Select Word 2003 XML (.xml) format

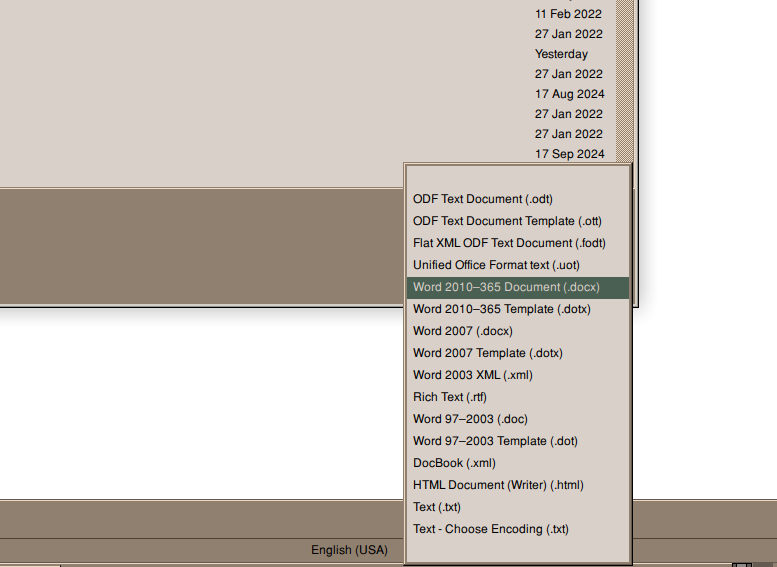point(518,375)
